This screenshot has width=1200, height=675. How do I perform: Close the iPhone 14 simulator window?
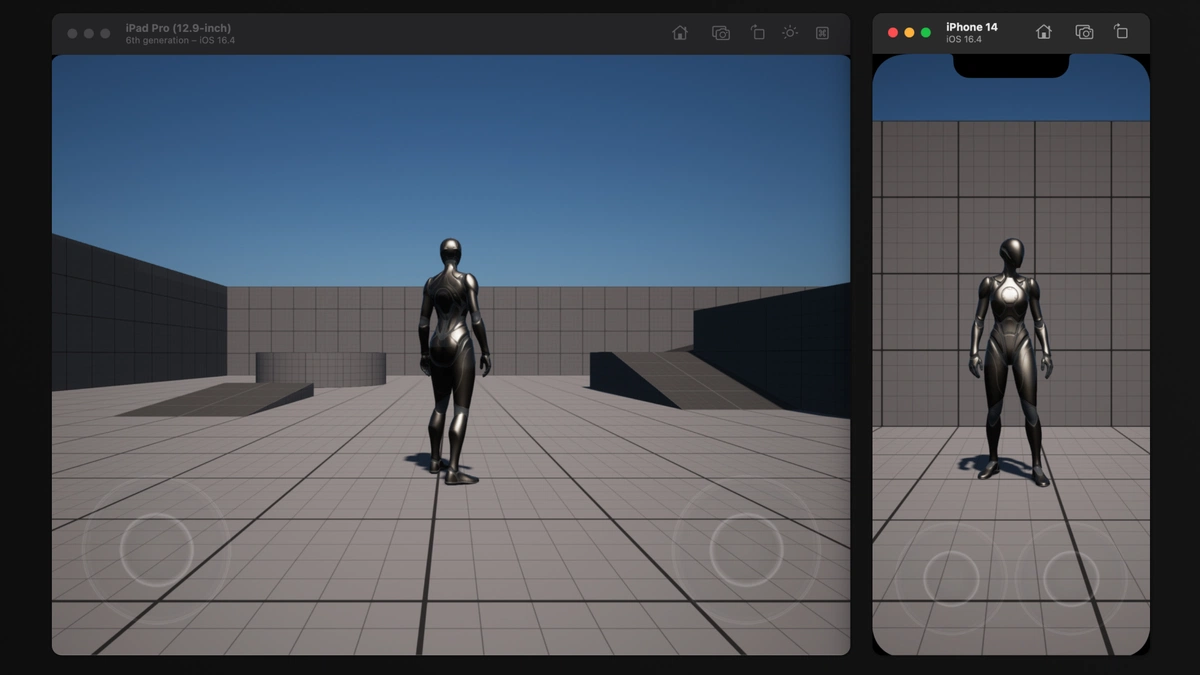tap(893, 33)
